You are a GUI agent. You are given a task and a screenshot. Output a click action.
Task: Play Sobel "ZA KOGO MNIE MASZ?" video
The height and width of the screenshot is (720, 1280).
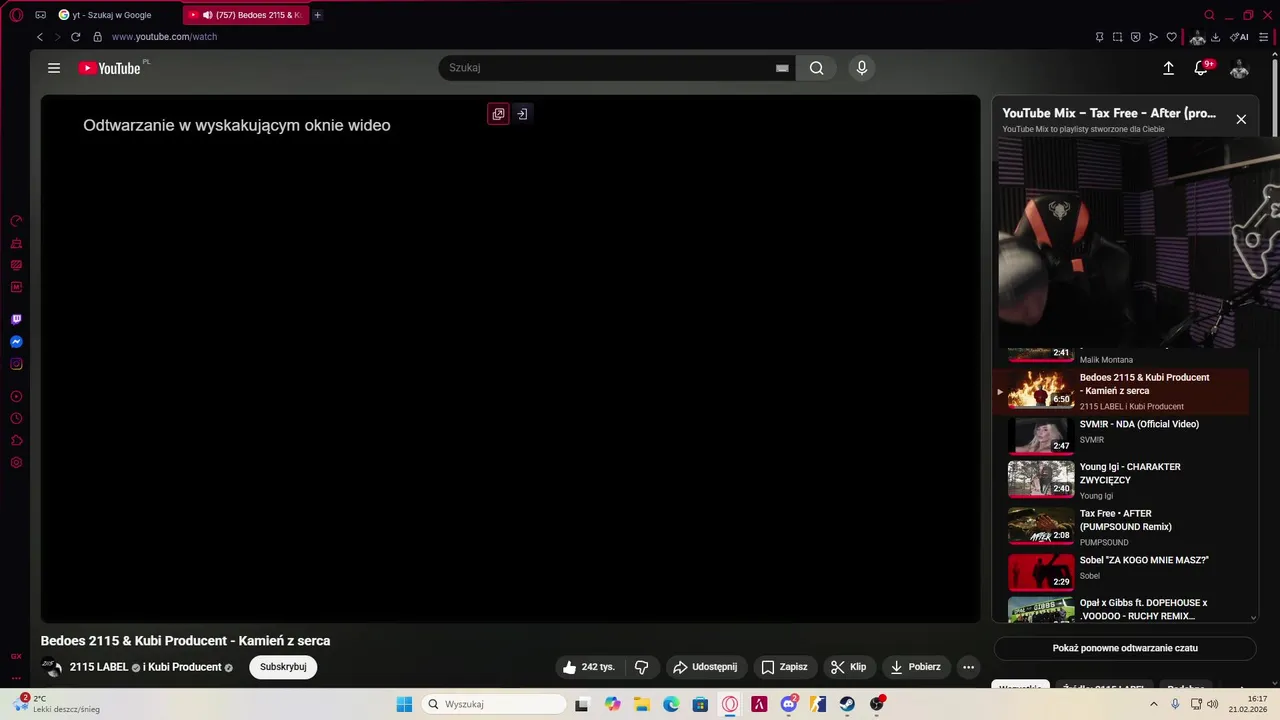coord(1121,571)
